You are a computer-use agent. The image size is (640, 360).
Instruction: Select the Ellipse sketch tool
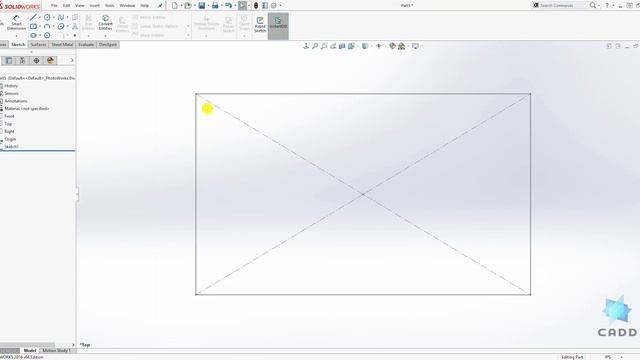(x=61, y=26)
